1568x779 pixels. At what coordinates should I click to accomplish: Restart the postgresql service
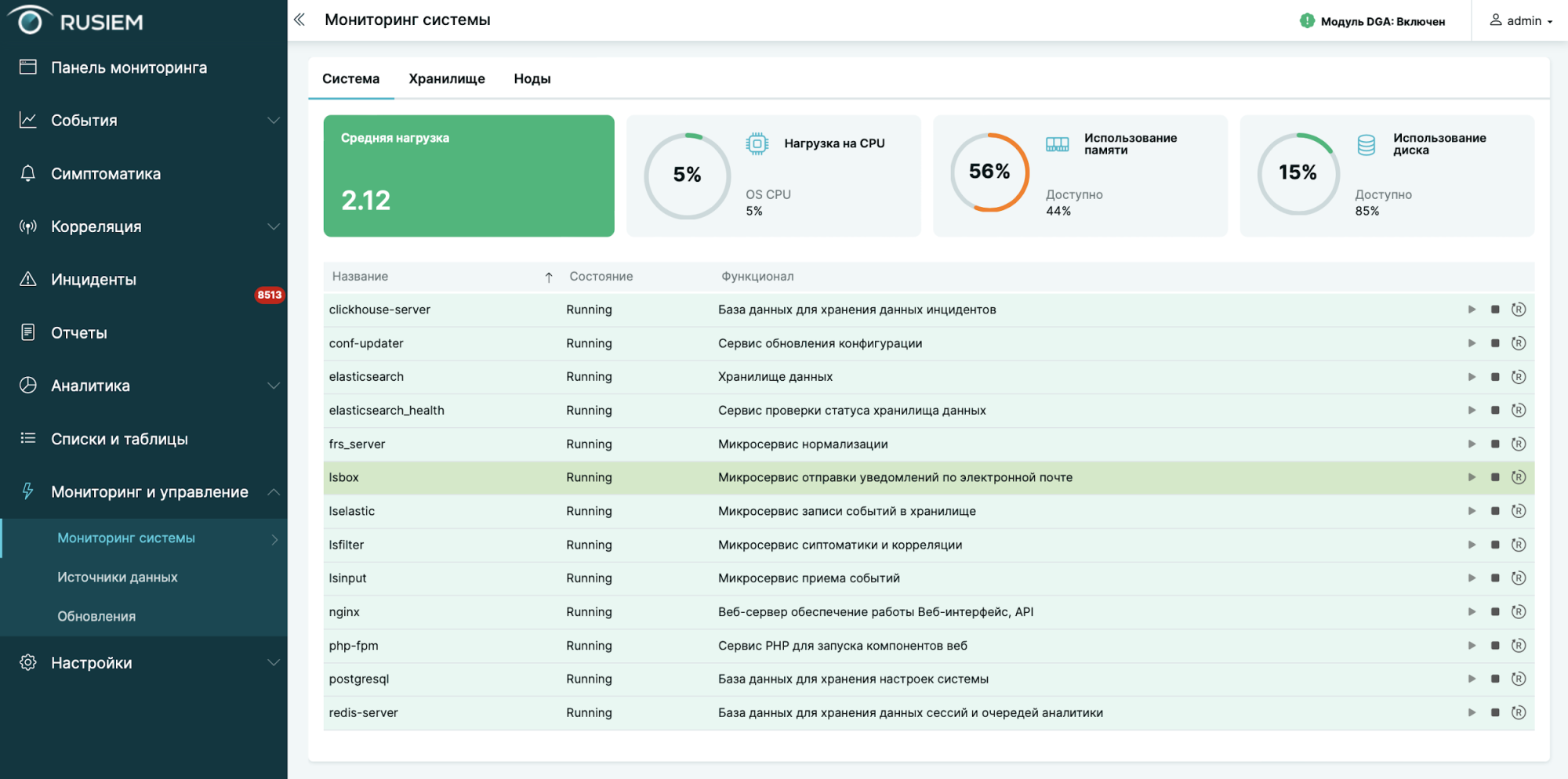point(1519,679)
